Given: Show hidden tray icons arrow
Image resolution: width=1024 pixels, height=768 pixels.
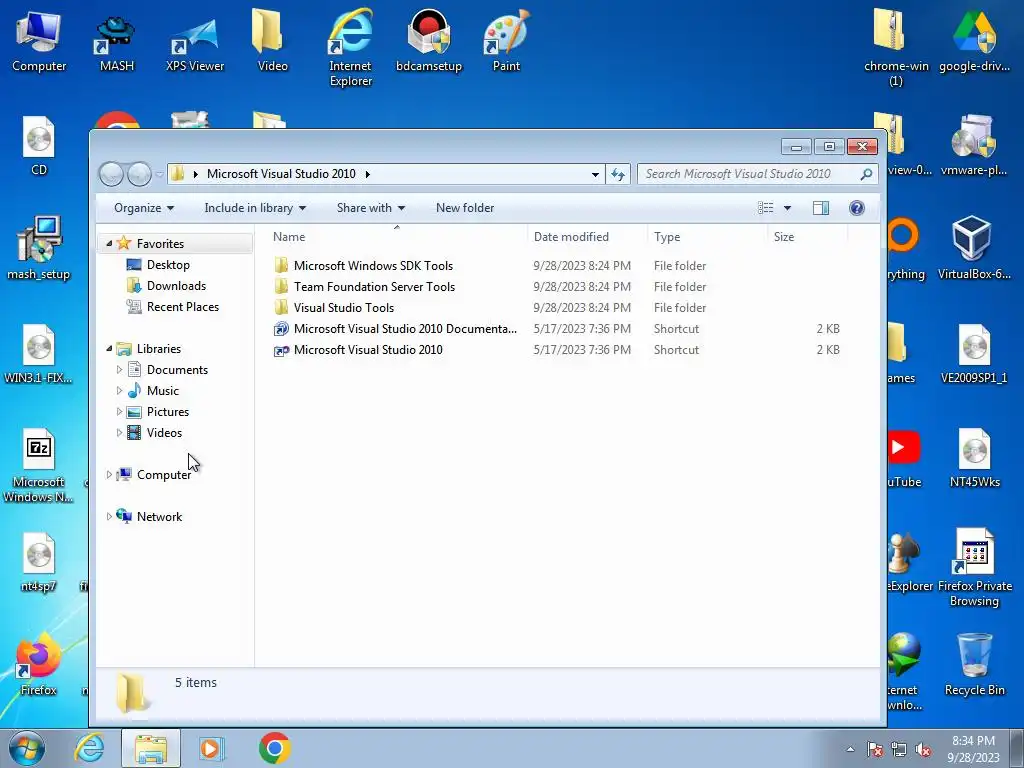Looking at the screenshot, I should (x=850, y=749).
